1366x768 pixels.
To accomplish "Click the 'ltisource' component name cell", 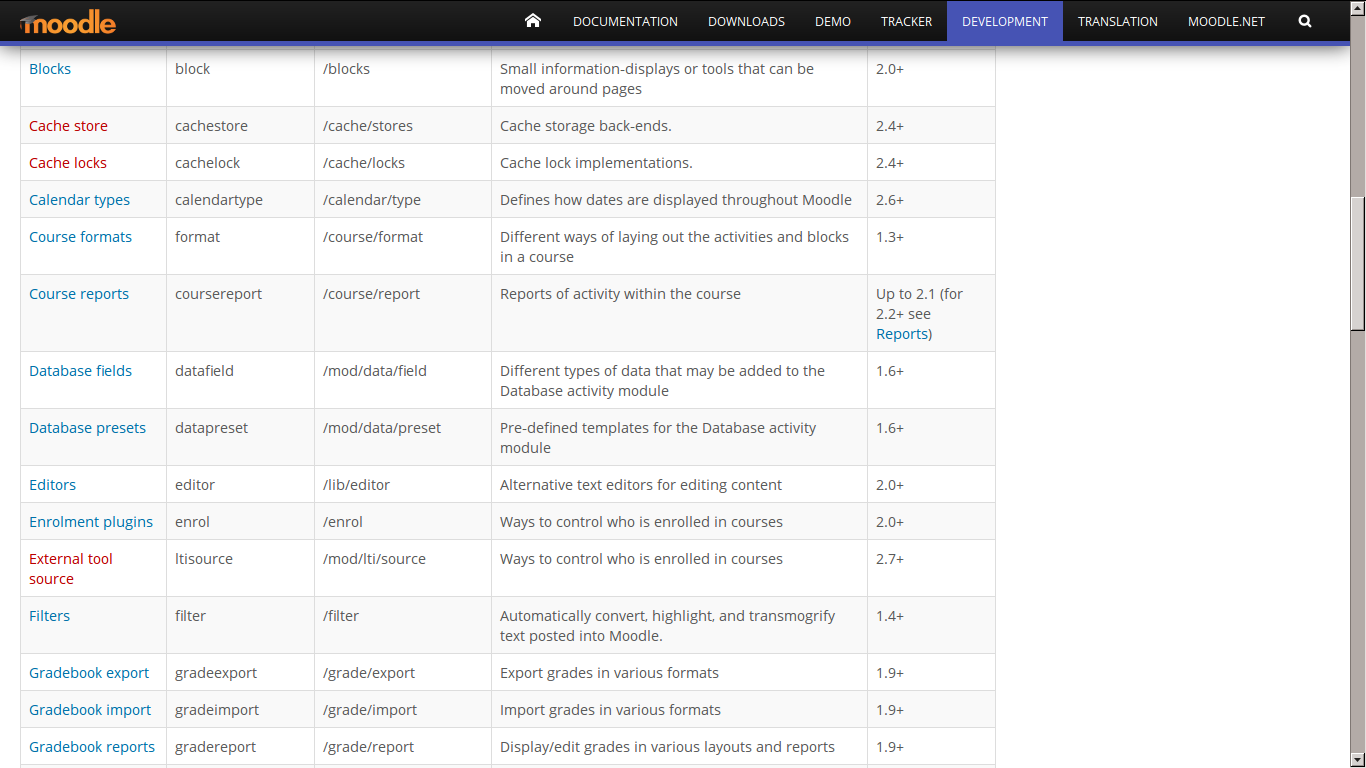I will [x=240, y=568].
